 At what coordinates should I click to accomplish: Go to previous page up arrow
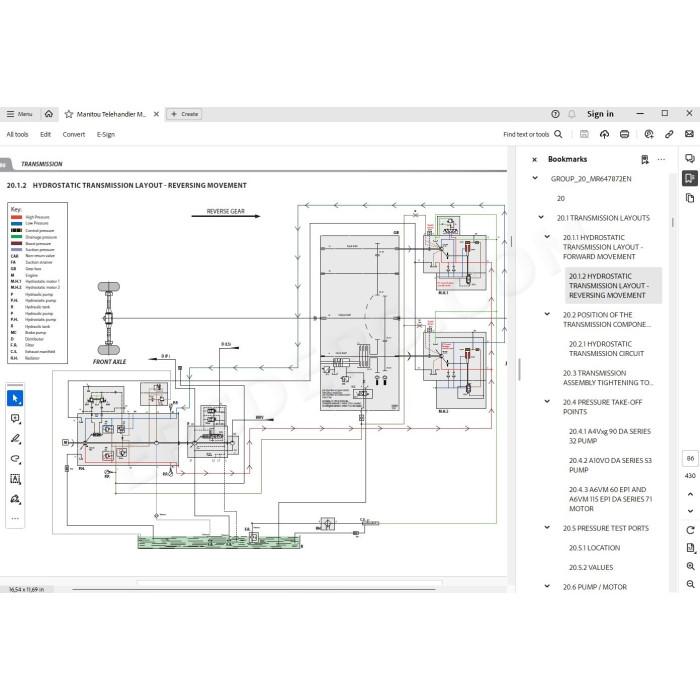coord(690,494)
